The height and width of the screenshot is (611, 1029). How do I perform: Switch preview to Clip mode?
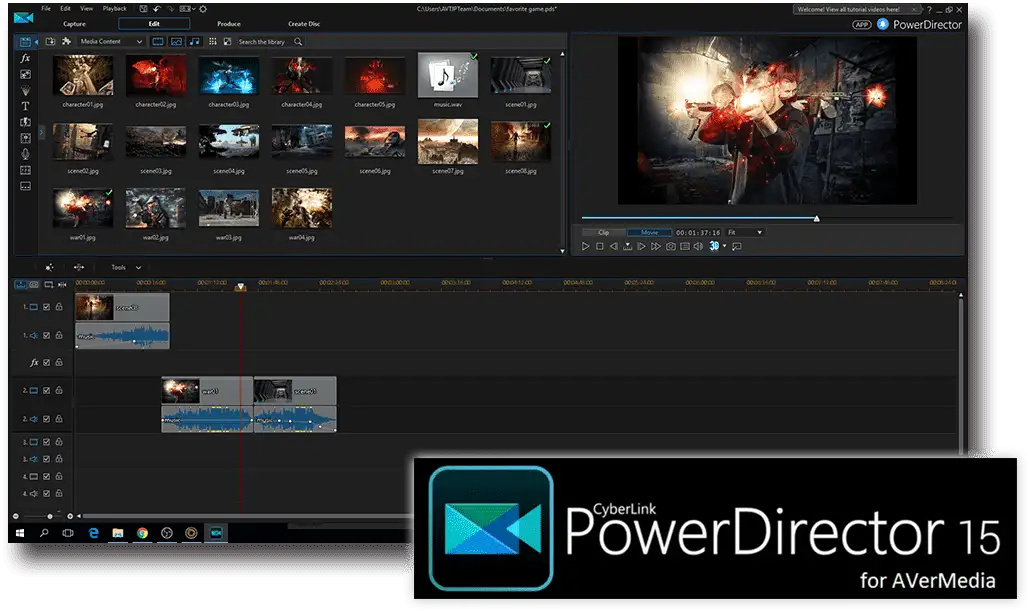[x=603, y=232]
